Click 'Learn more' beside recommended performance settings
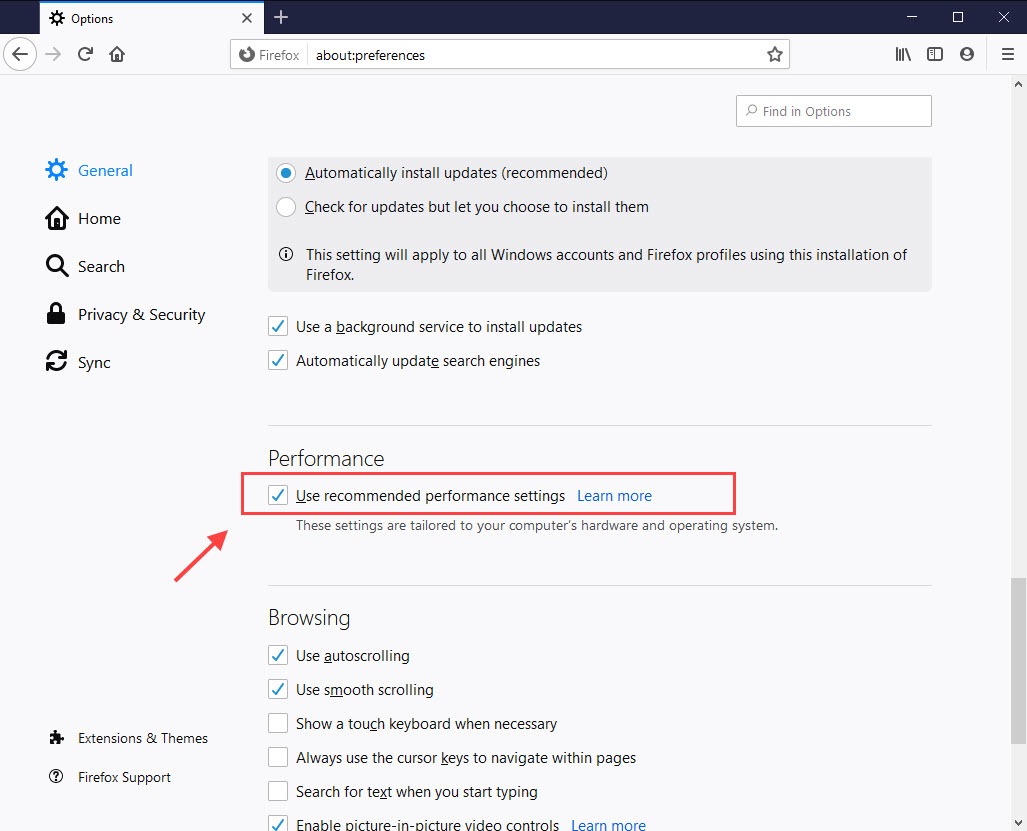This screenshot has height=831, width=1027. tap(614, 495)
